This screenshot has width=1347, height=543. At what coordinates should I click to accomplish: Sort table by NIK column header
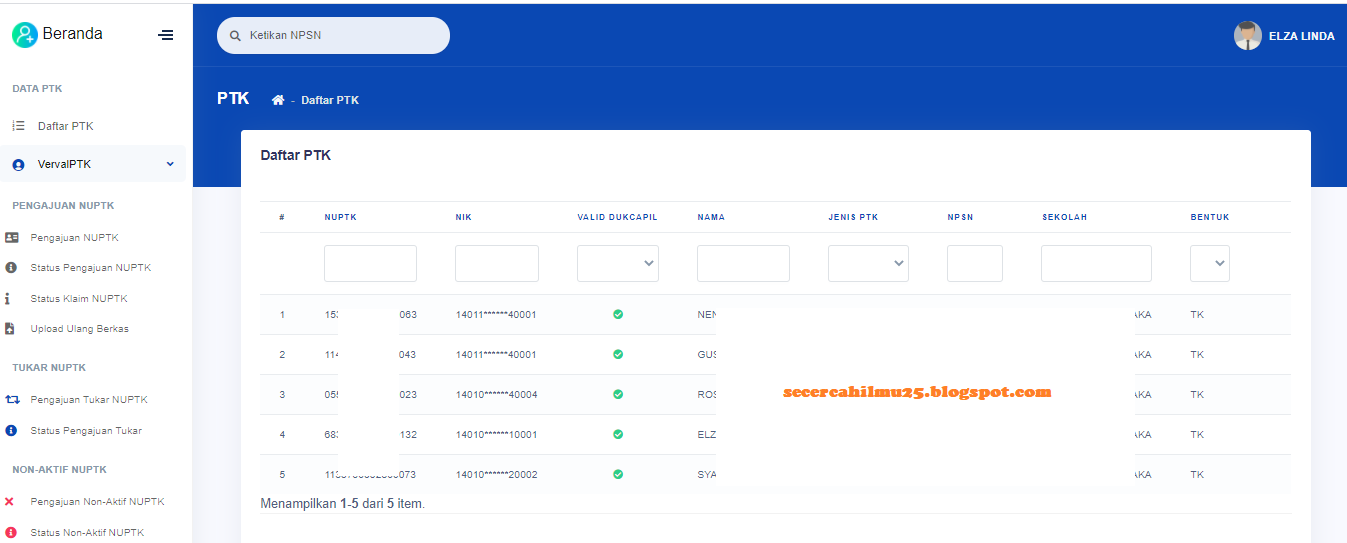click(463, 217)
